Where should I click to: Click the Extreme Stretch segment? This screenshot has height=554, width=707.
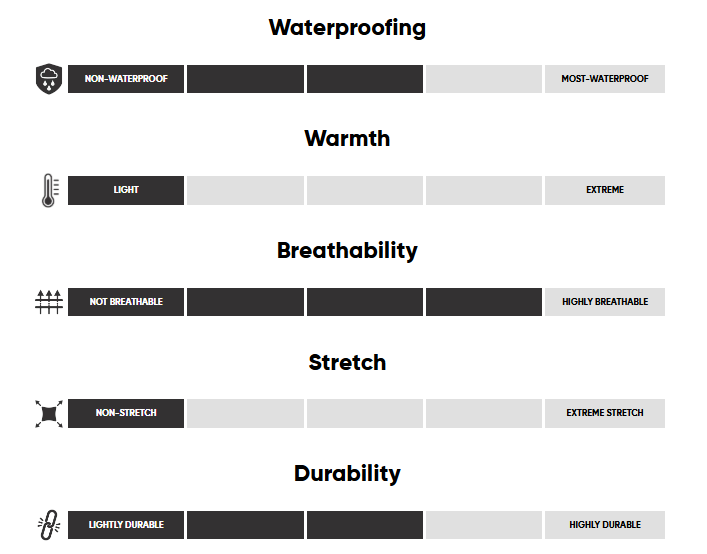point(605,413)
